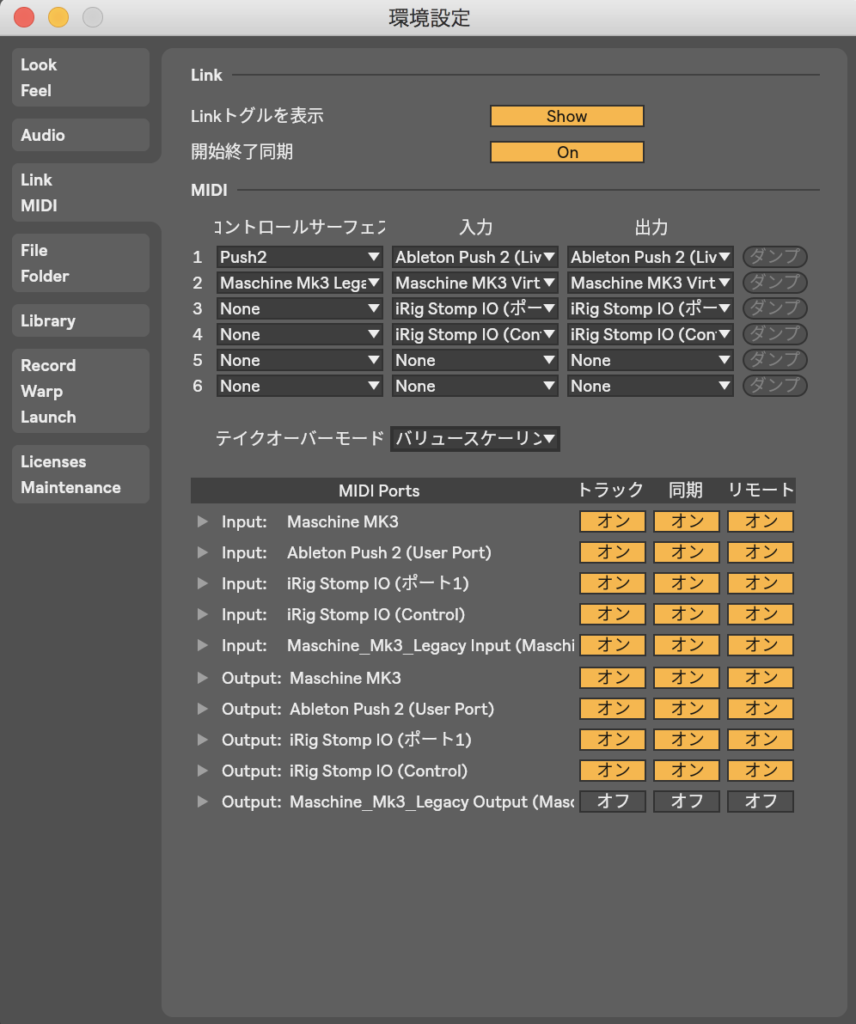This screenshot has width=856, height=1024.
Task: Enable トラック for Maschine_Mk3_Legacy Output
Action: 613,801
